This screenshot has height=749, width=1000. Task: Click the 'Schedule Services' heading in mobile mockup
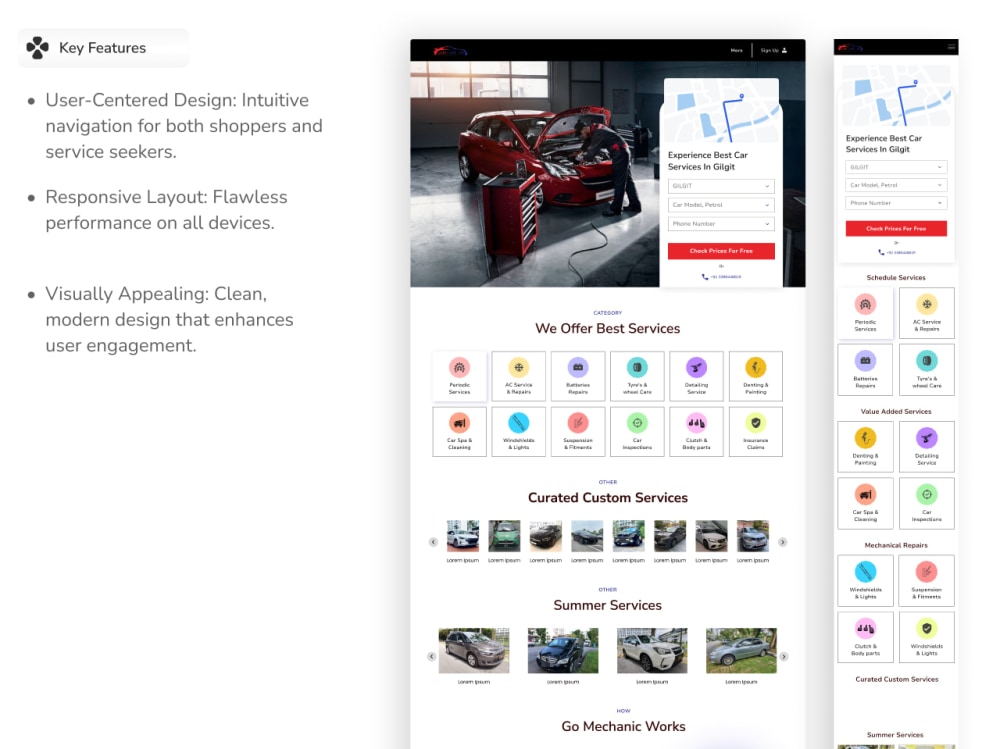click(x=896, y=278)
